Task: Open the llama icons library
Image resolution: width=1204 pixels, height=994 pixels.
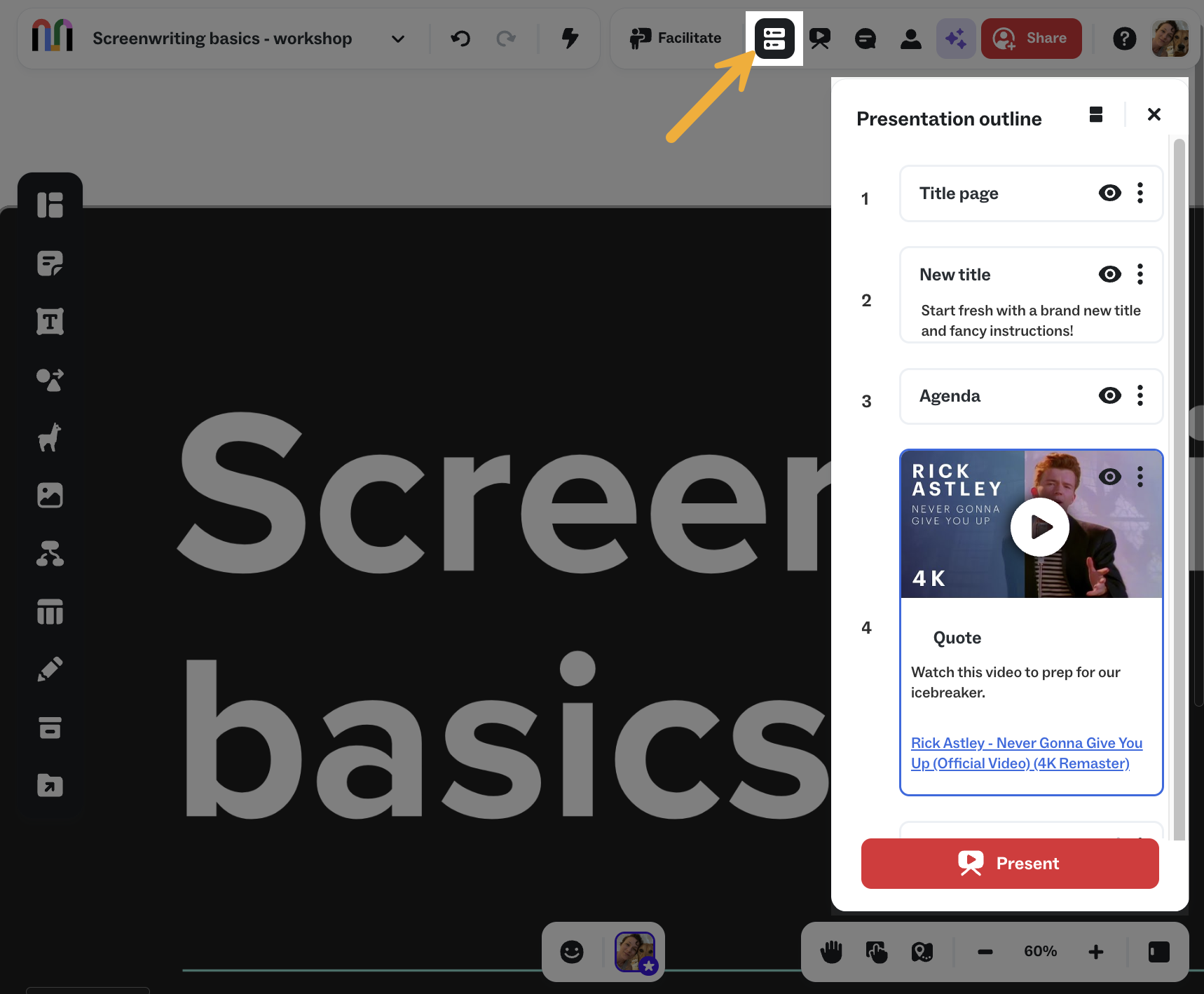Action: pos(50,438)
